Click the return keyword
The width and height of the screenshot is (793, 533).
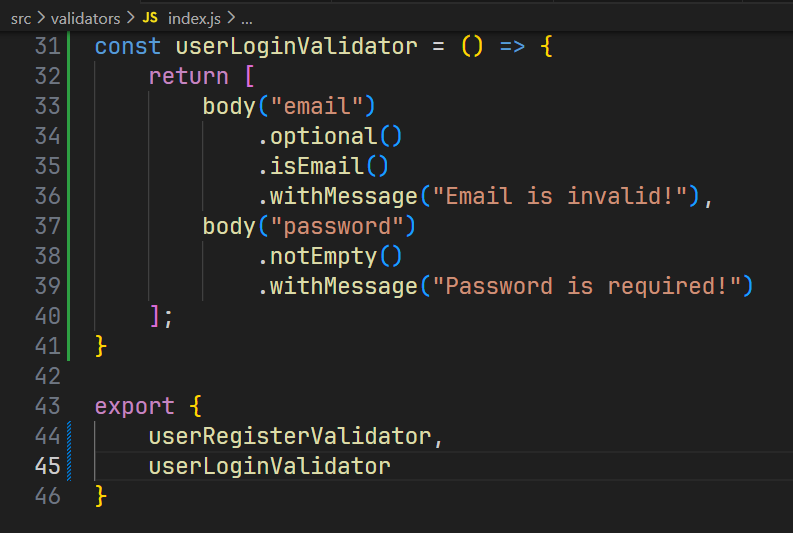[188, 77]
